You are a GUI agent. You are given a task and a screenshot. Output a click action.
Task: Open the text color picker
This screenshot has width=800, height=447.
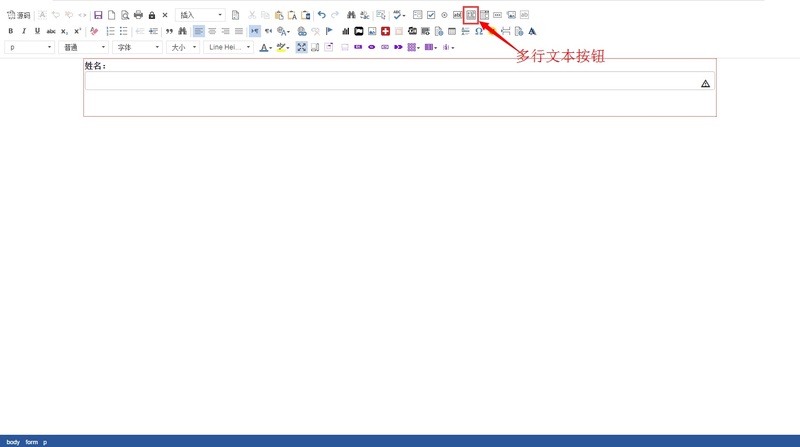tap(265, 47)
